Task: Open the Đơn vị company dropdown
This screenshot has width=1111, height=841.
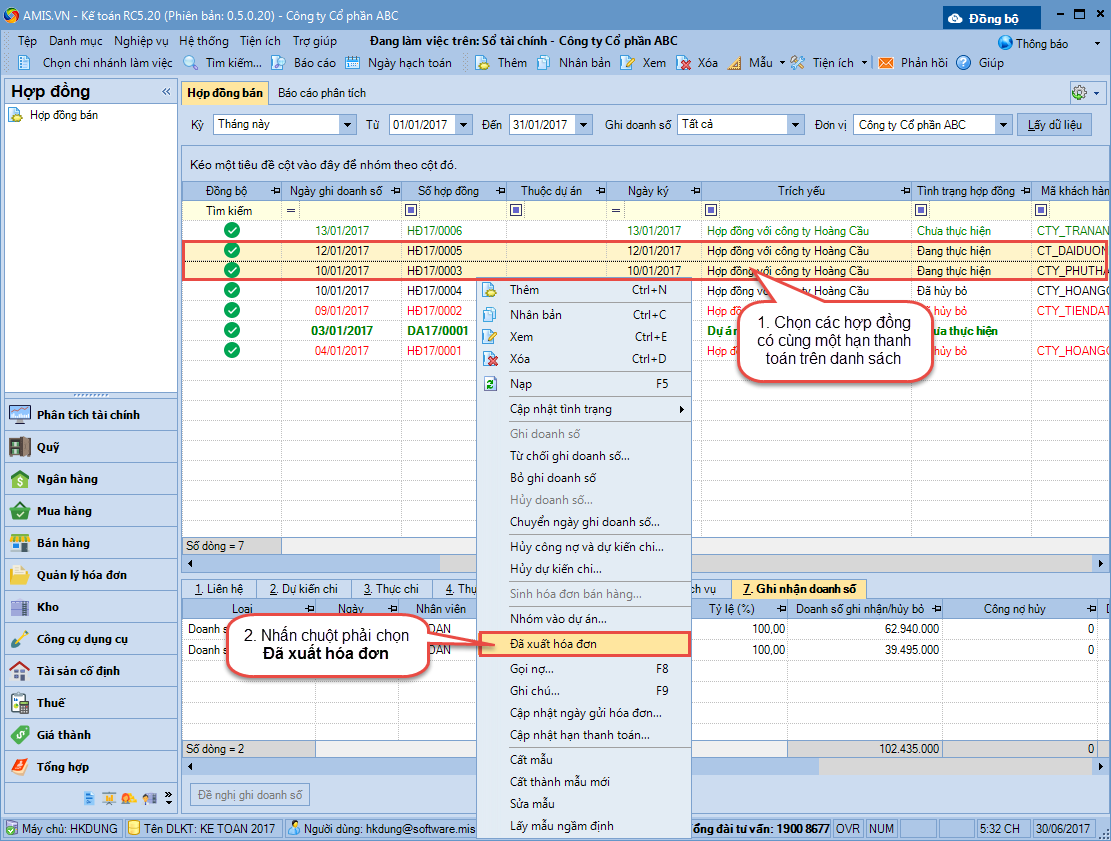Action: pyautogui.click(x=1003, y=125)
